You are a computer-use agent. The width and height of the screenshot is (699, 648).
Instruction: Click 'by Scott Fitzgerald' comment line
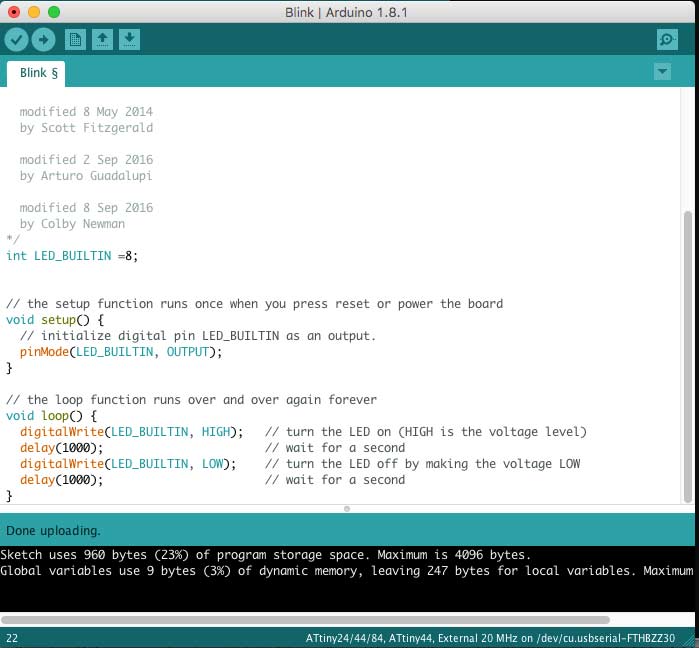[x=86, y=128]
